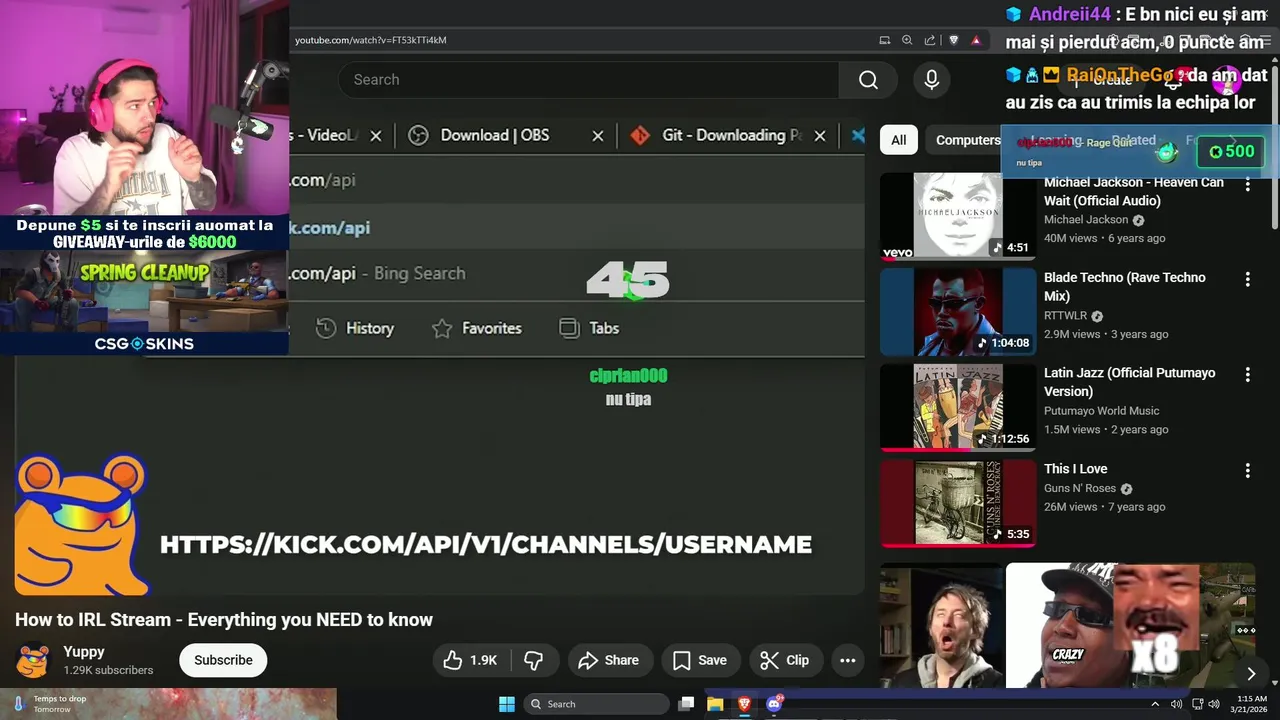Share the video
1280x720 pixels.
(x=609, y=660)
